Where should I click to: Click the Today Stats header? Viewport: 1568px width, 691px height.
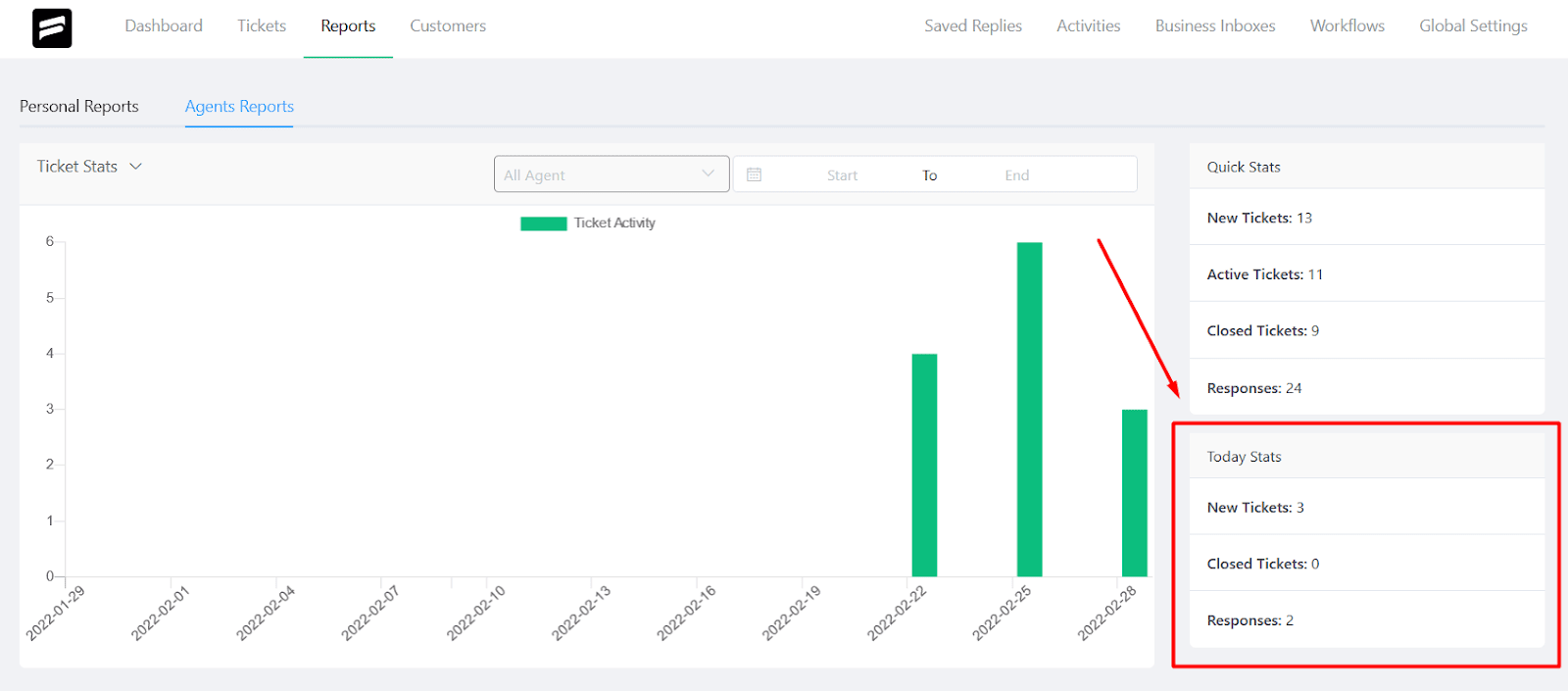1367,457
